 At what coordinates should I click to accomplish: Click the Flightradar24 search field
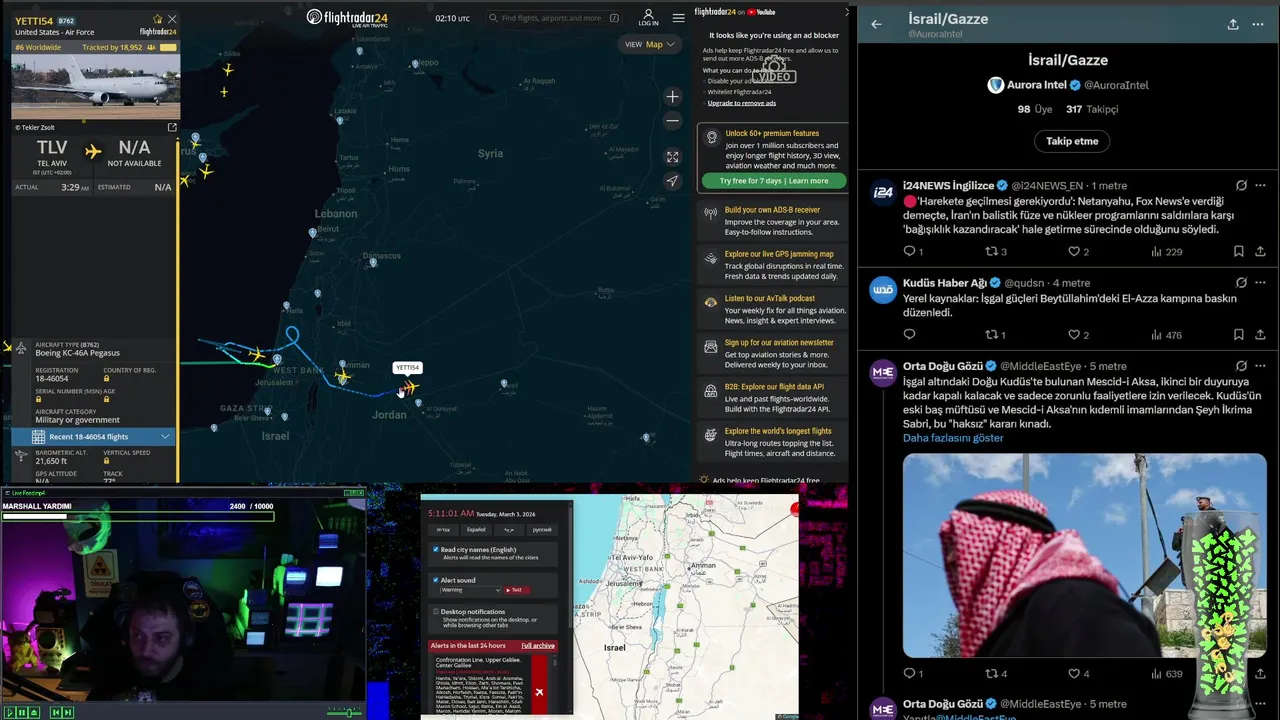pos(553,18)
